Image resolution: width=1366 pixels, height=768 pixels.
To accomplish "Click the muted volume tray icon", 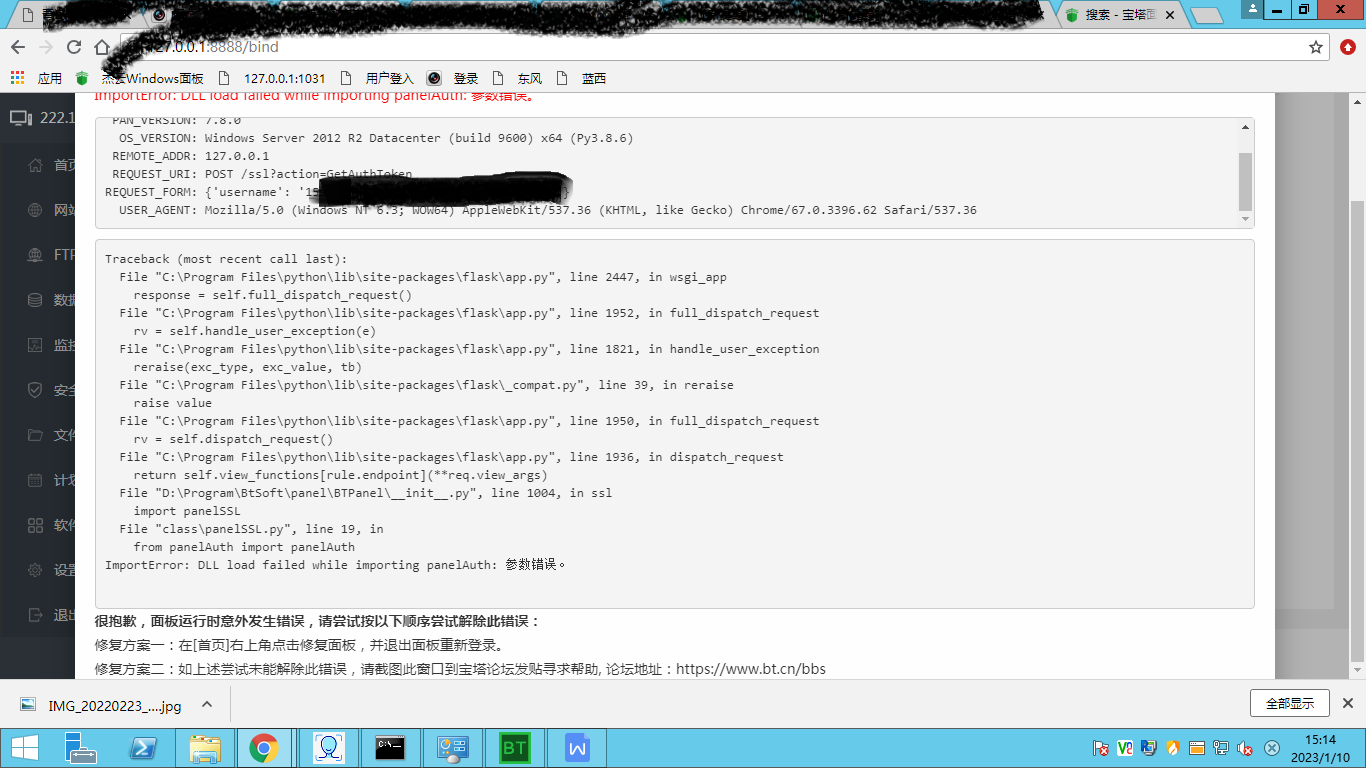I will click(x=1246, y=748).
